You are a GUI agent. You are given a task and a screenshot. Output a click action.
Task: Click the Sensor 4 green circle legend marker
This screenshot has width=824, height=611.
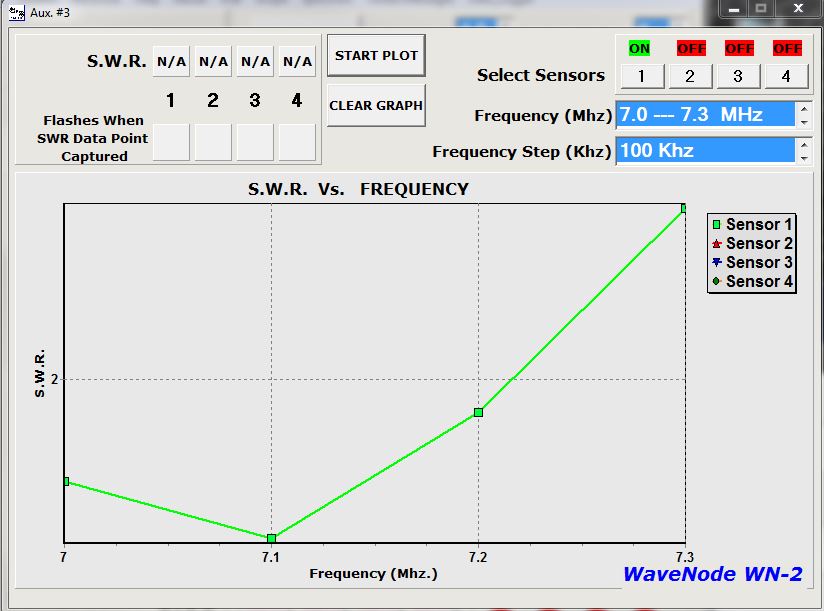coord(716,282)
